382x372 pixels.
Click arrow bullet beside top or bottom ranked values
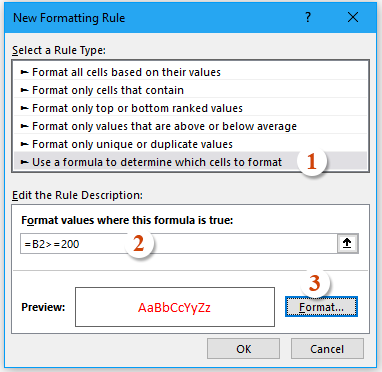coord(24,108)
